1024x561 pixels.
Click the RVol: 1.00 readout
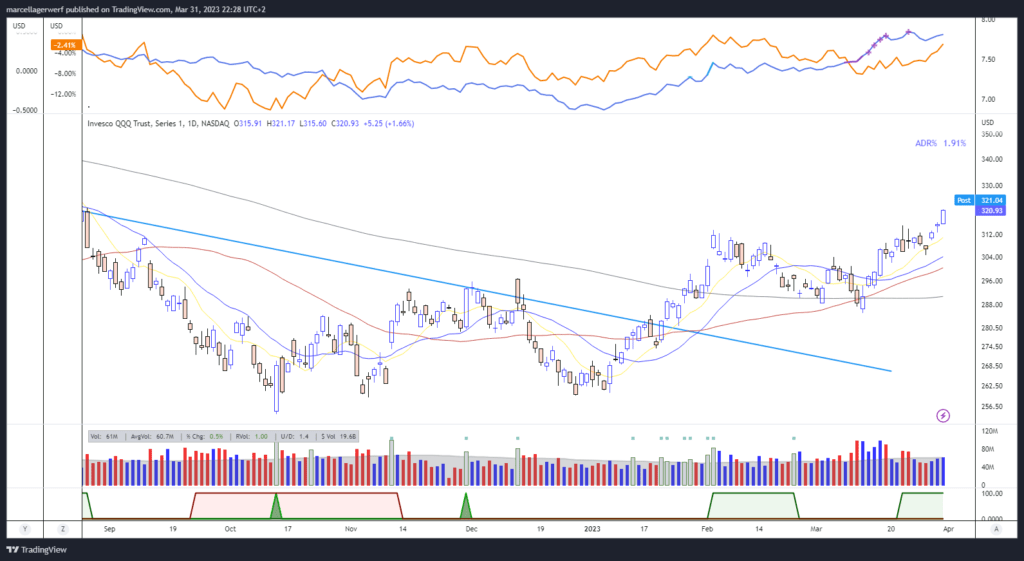coord(251,436)
